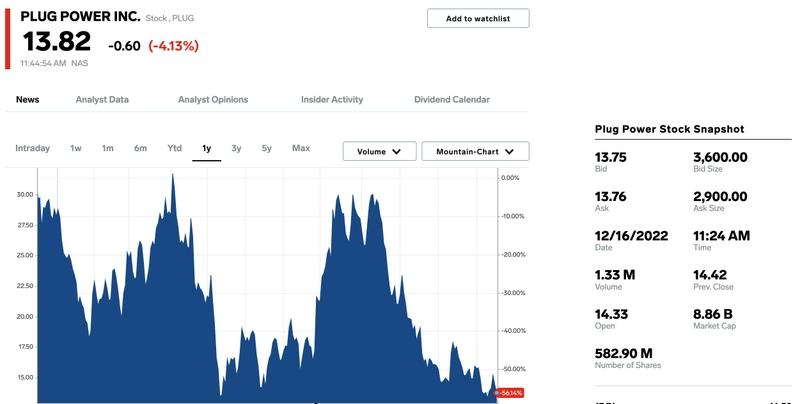Go to the Insider Activity tab
Screen dimensions: 800x404
(x=332, y=99)
